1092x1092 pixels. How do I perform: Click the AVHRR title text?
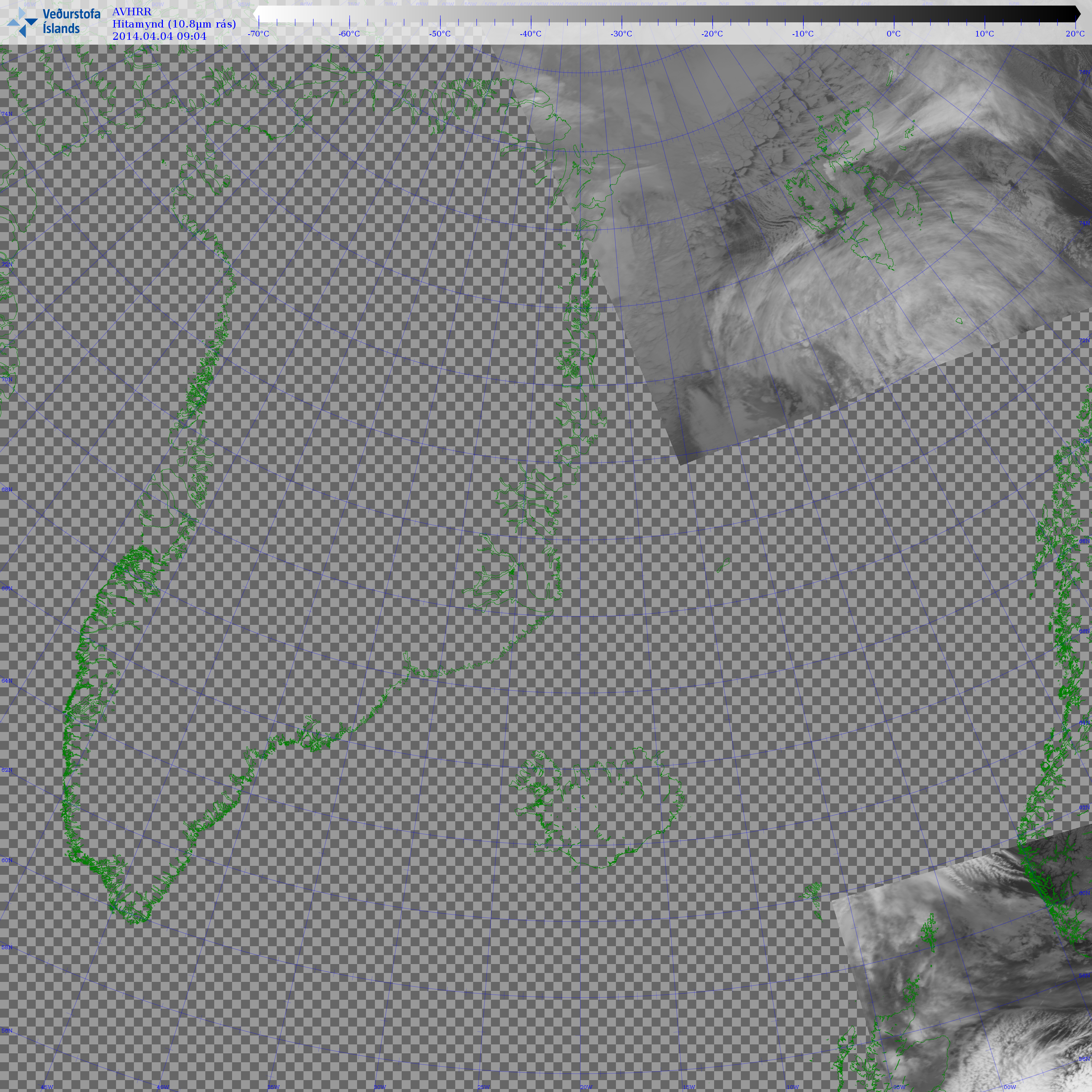tap(132, 12)
